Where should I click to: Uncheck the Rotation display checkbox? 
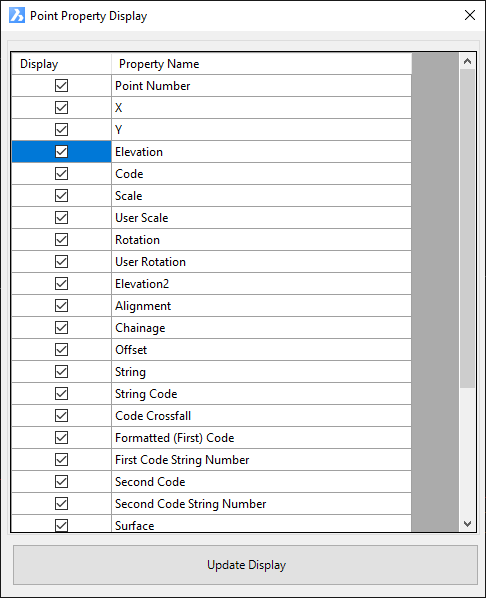(61, 240)
